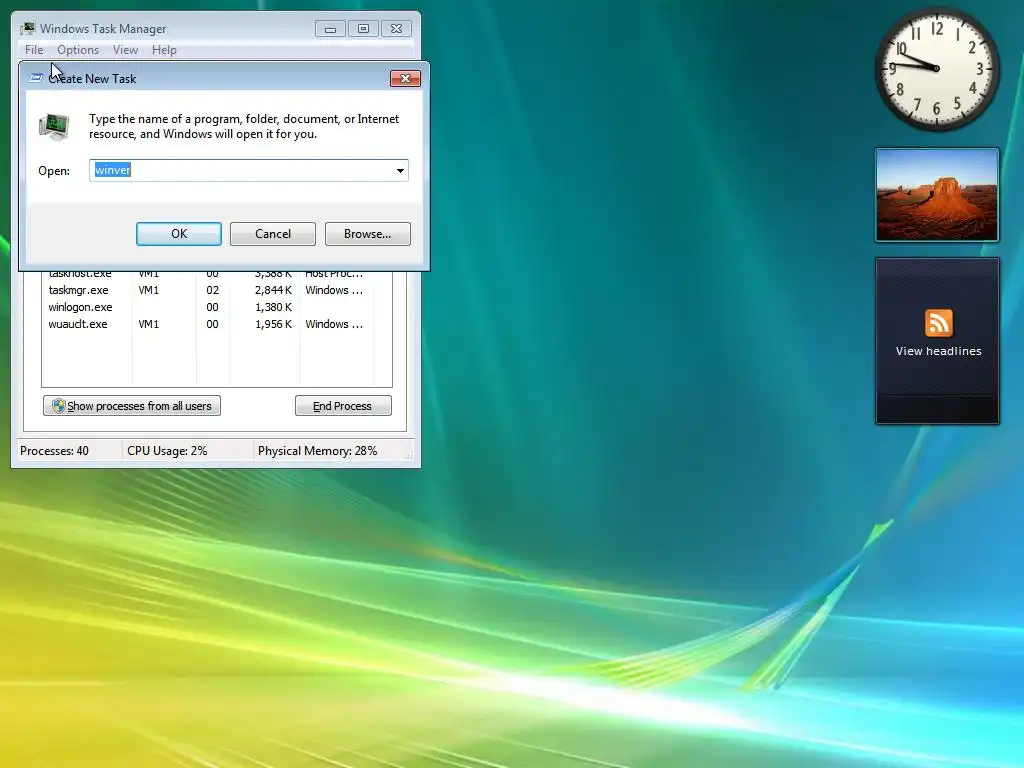Cancel the Create New Task dialog
Screen dimensions: 1024x768
pyautogui.click(x=273, y=234)
